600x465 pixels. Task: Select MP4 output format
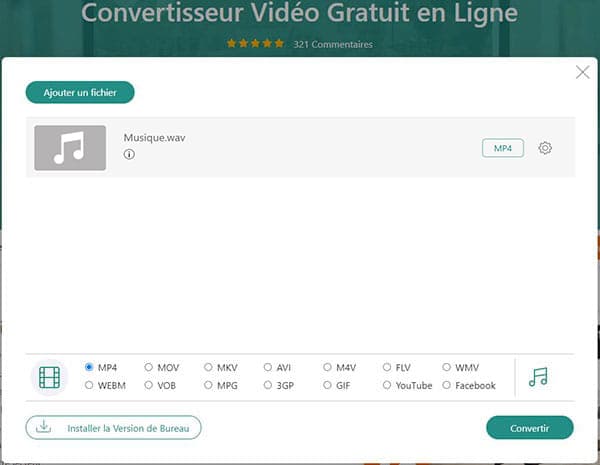click(89, 367)
